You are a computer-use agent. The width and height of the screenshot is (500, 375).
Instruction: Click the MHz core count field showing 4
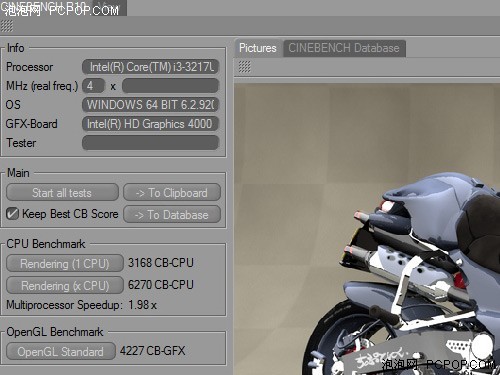tap(93, 86)
